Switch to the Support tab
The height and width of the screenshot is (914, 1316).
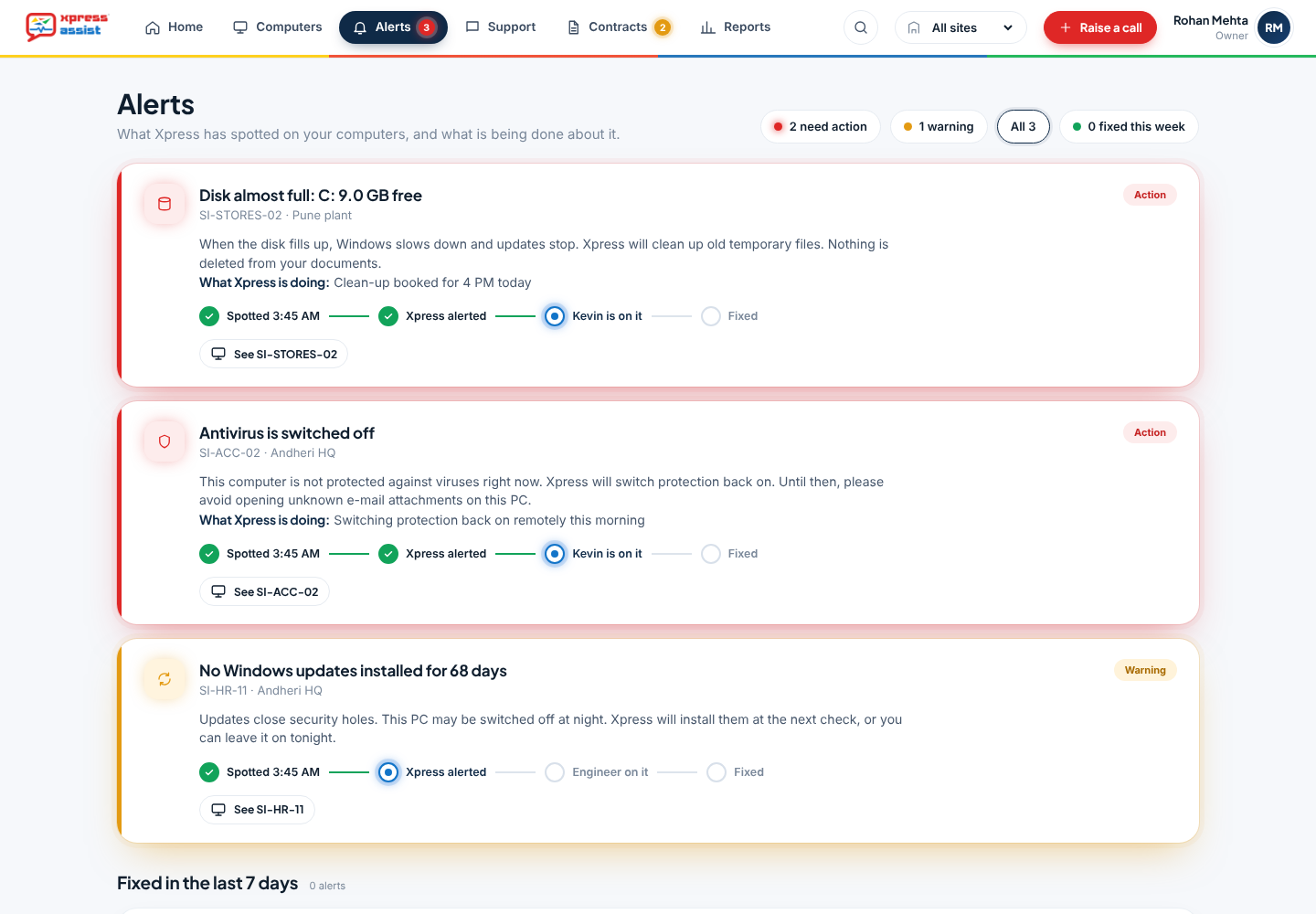click(501, 27)
